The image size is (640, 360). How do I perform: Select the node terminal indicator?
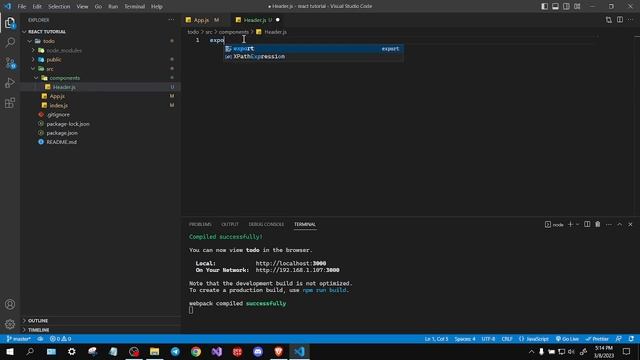point(554,224)
